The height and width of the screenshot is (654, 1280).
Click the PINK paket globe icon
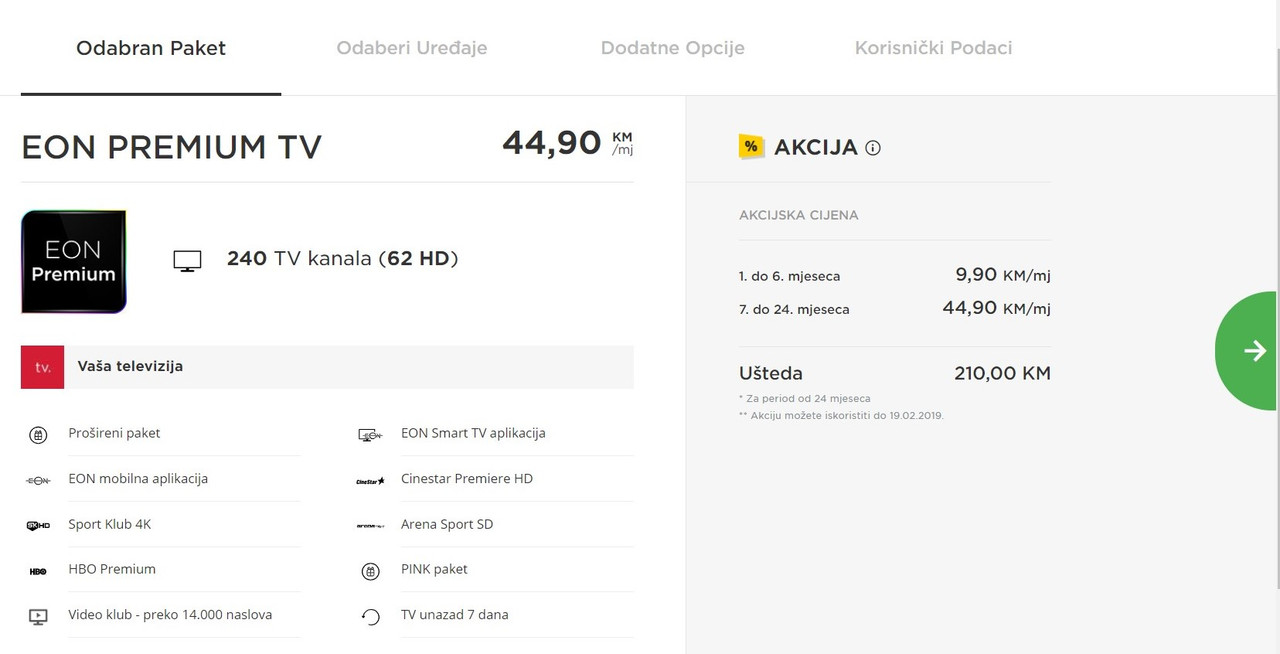pos(370,571)
